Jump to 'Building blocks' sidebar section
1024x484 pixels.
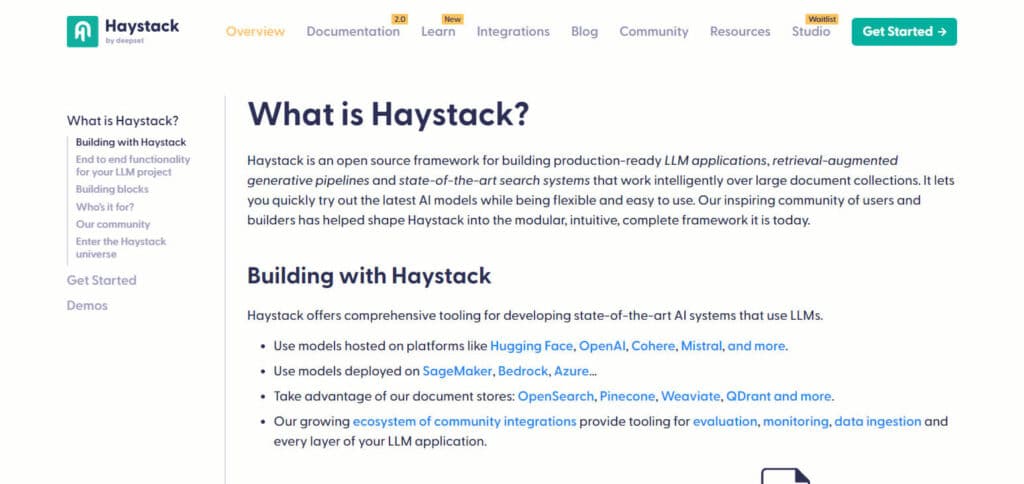click(112, 189)
